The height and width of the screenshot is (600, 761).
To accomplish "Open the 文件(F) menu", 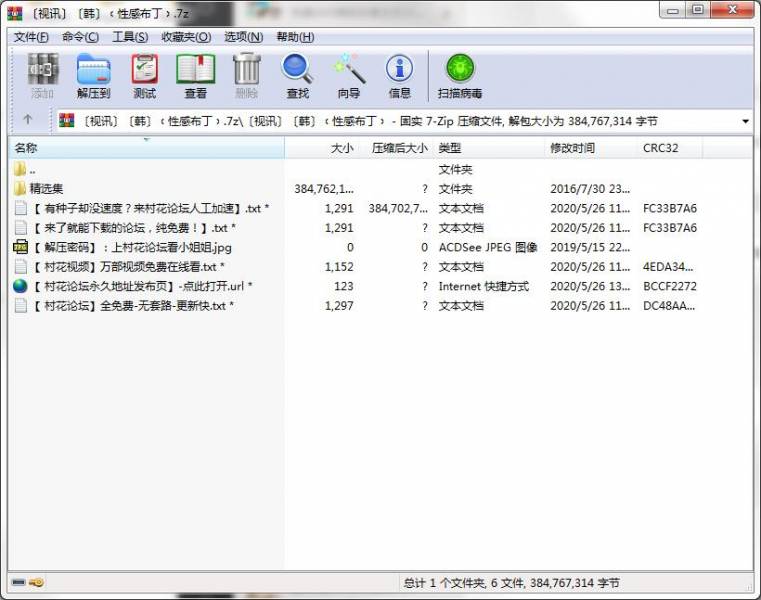I will [x=31, y=37].
